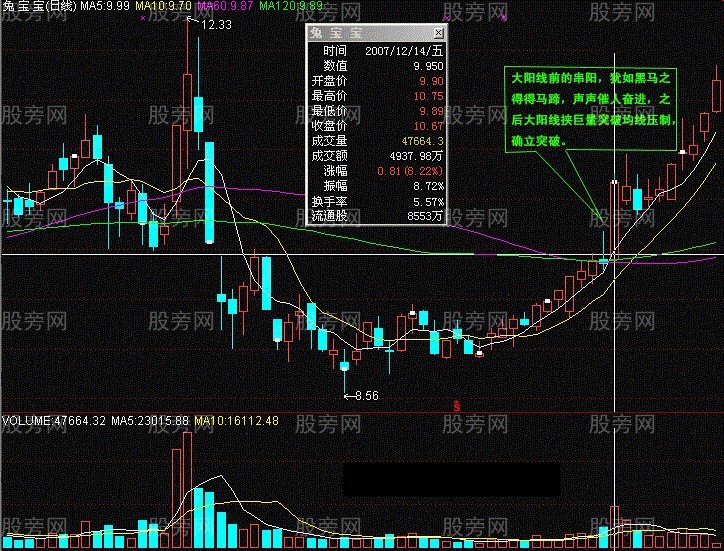Click the magenta x marker at top right

[503, 16]
